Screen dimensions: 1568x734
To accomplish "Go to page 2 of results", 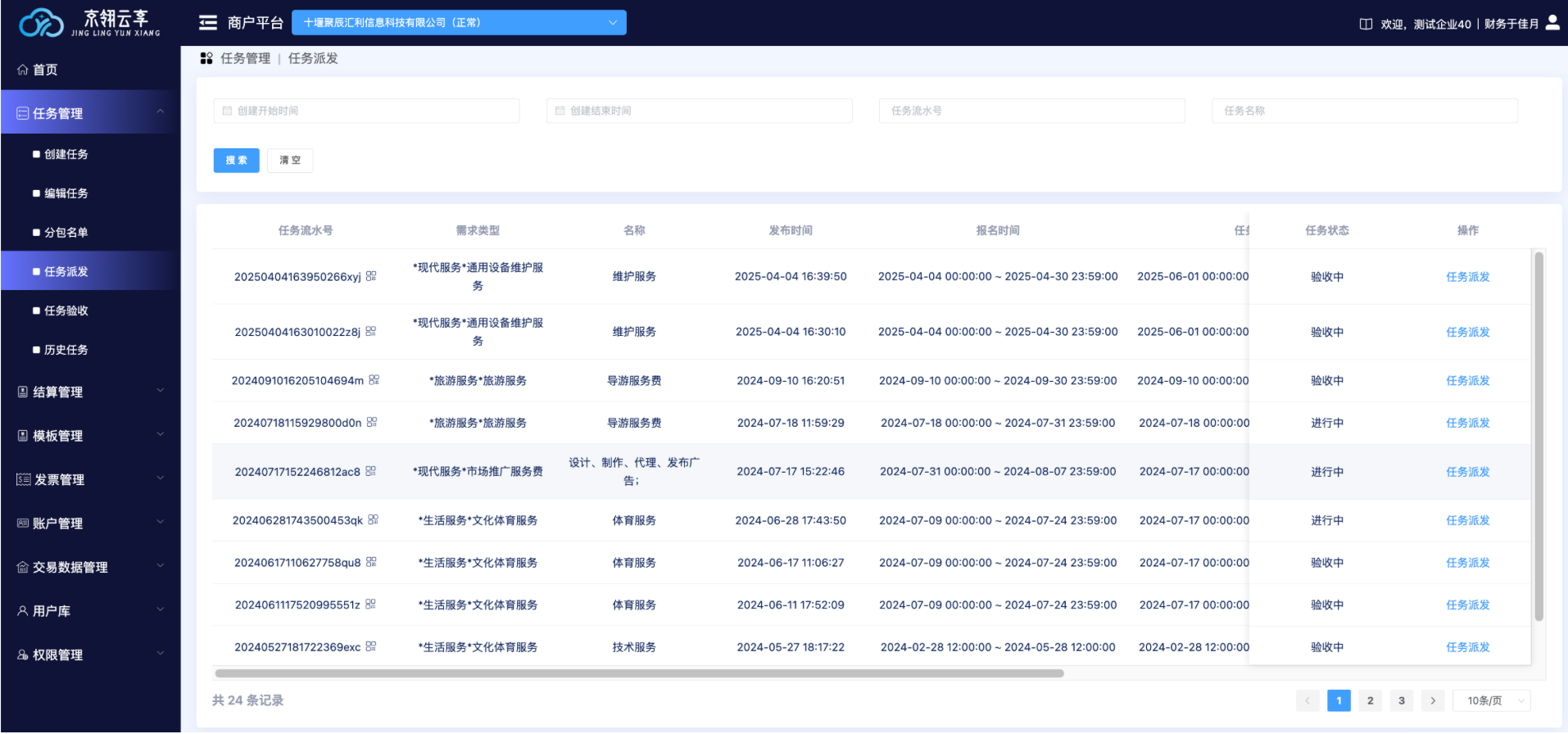I will point(1370,700).
